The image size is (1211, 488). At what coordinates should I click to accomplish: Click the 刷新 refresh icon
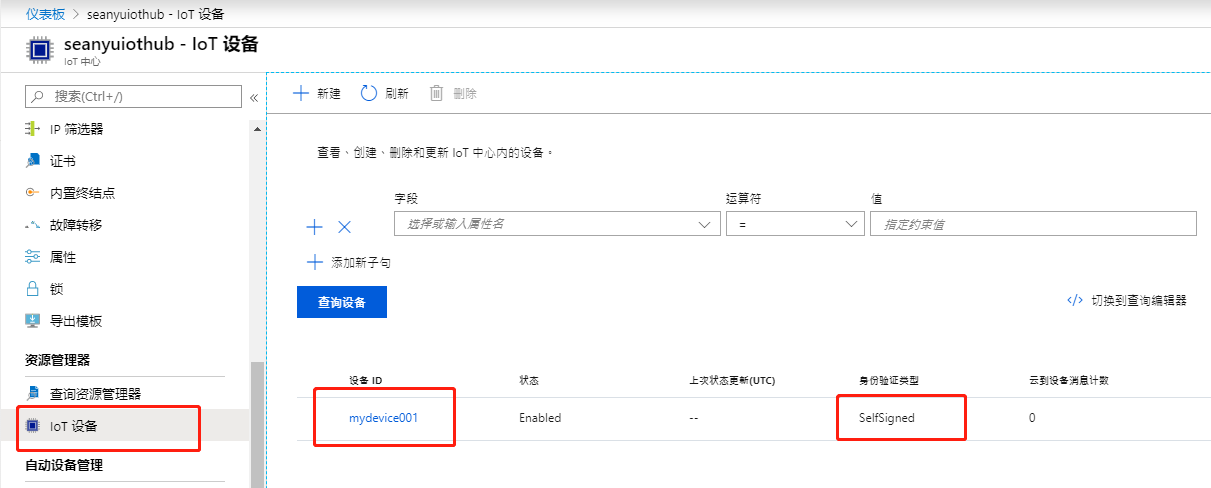pos(369,93)
